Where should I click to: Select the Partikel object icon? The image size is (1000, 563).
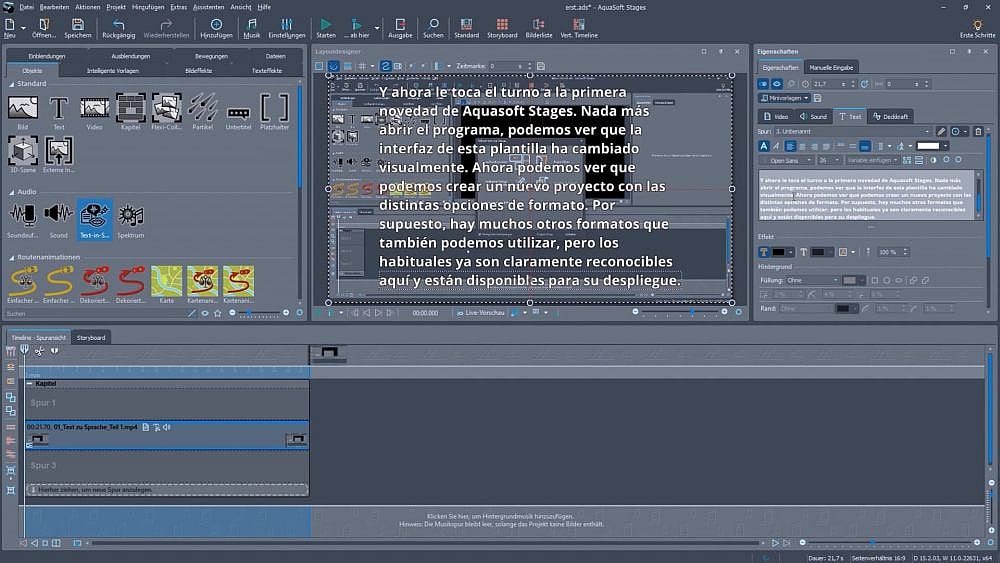(x=202, y=107)
